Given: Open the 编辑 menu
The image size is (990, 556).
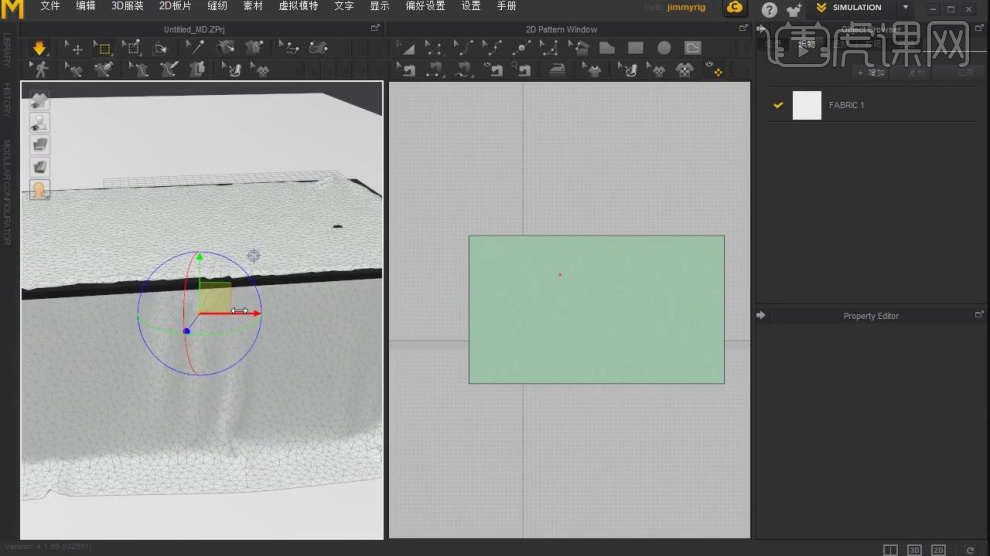Looking at the screenshot, I should click(x=86, y=6).
